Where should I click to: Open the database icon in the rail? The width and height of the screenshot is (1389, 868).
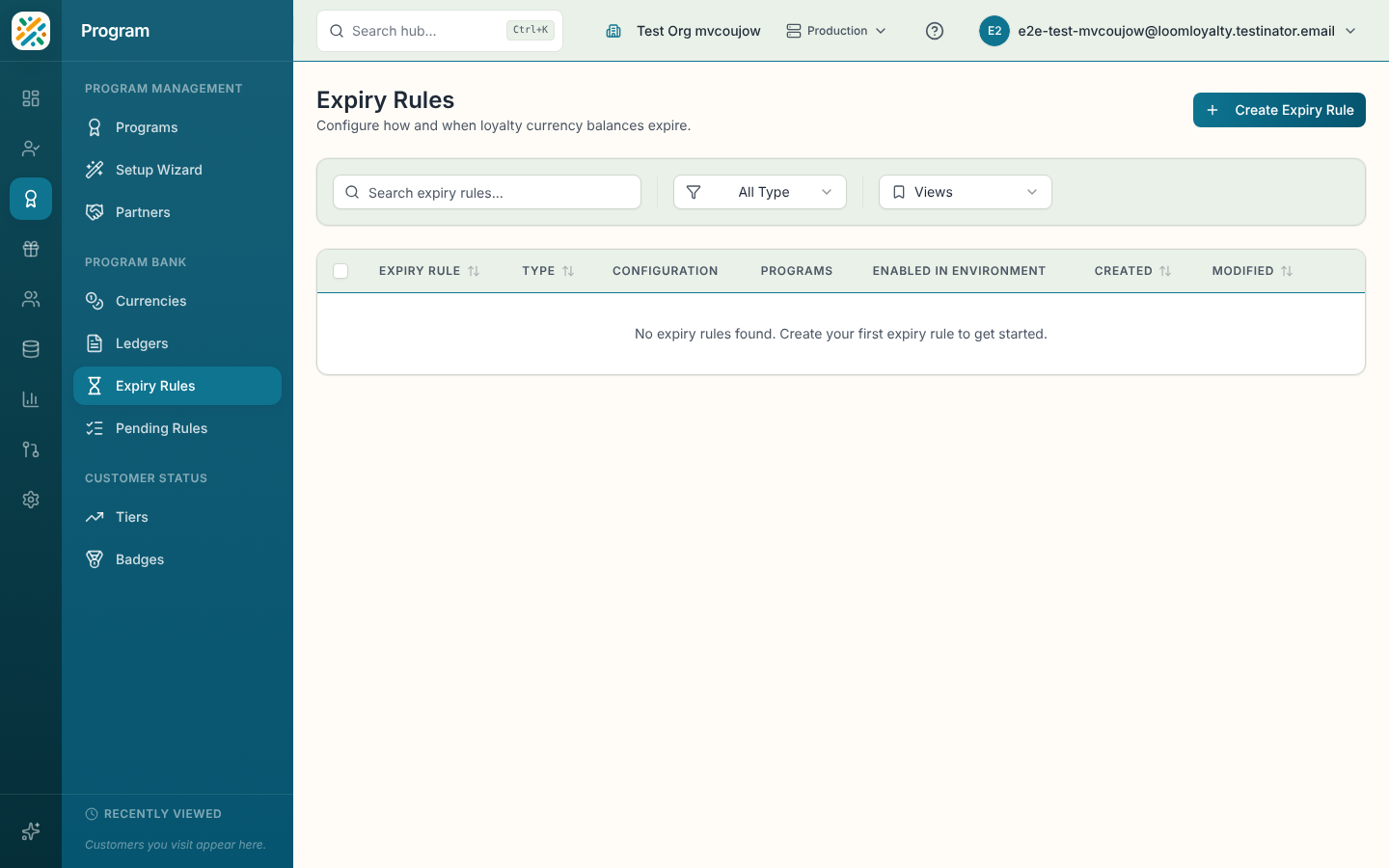click(x=31, y=349)
